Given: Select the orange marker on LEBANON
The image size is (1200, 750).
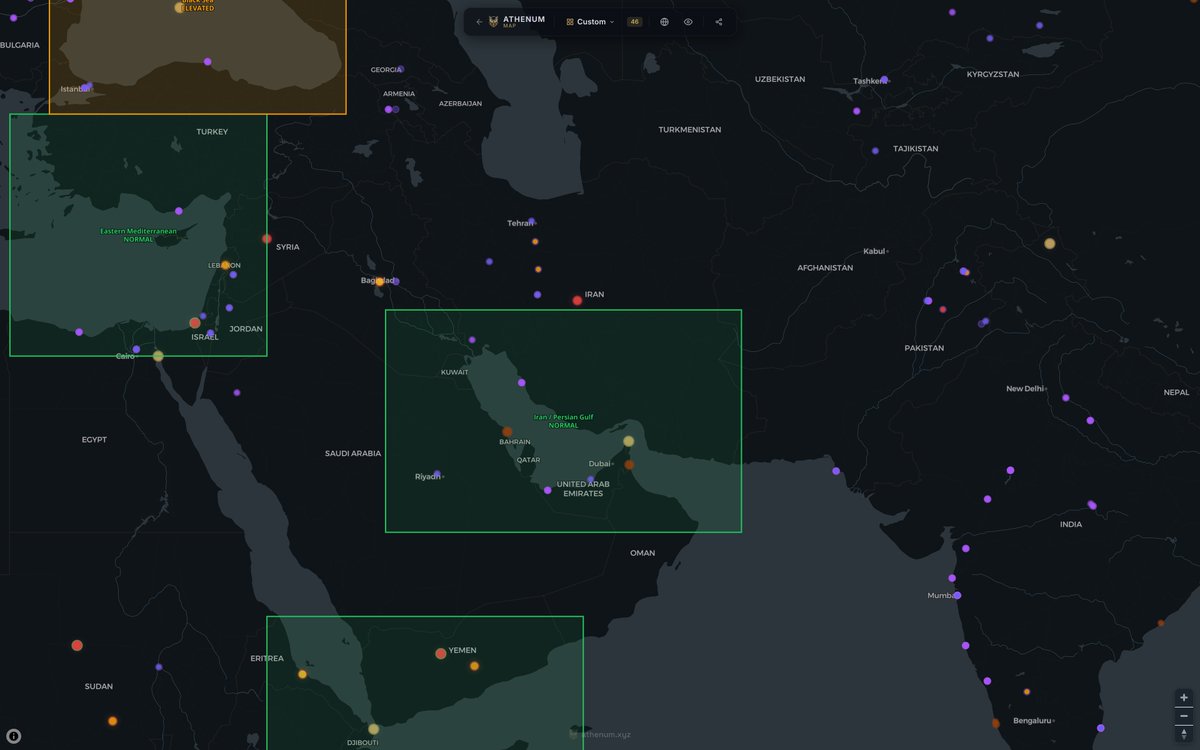Looking at the screenshot, I should [225, 265].
